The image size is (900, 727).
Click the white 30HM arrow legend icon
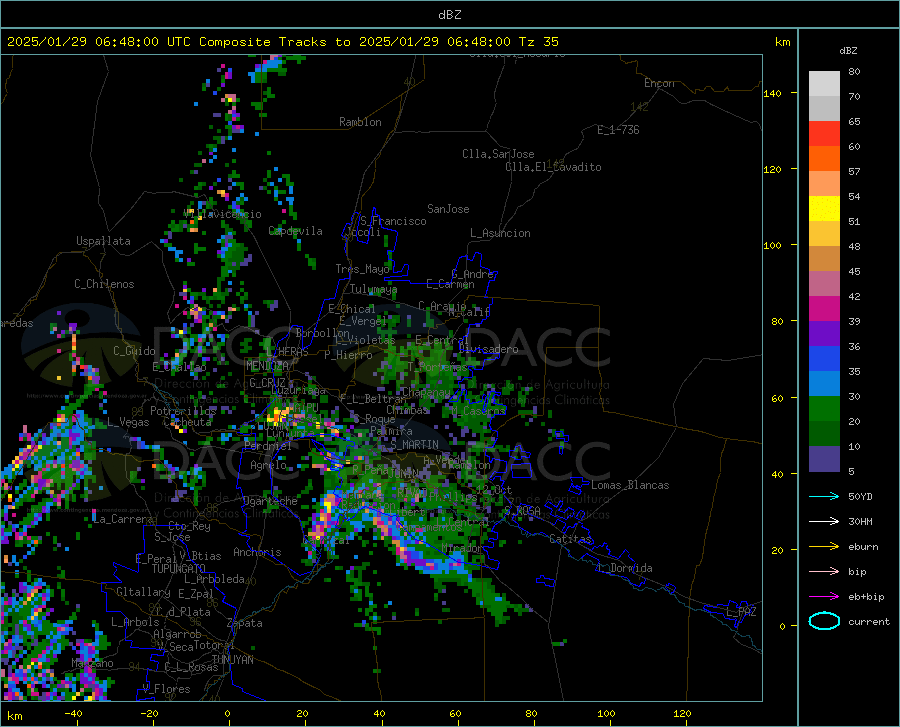pos(824,521)
